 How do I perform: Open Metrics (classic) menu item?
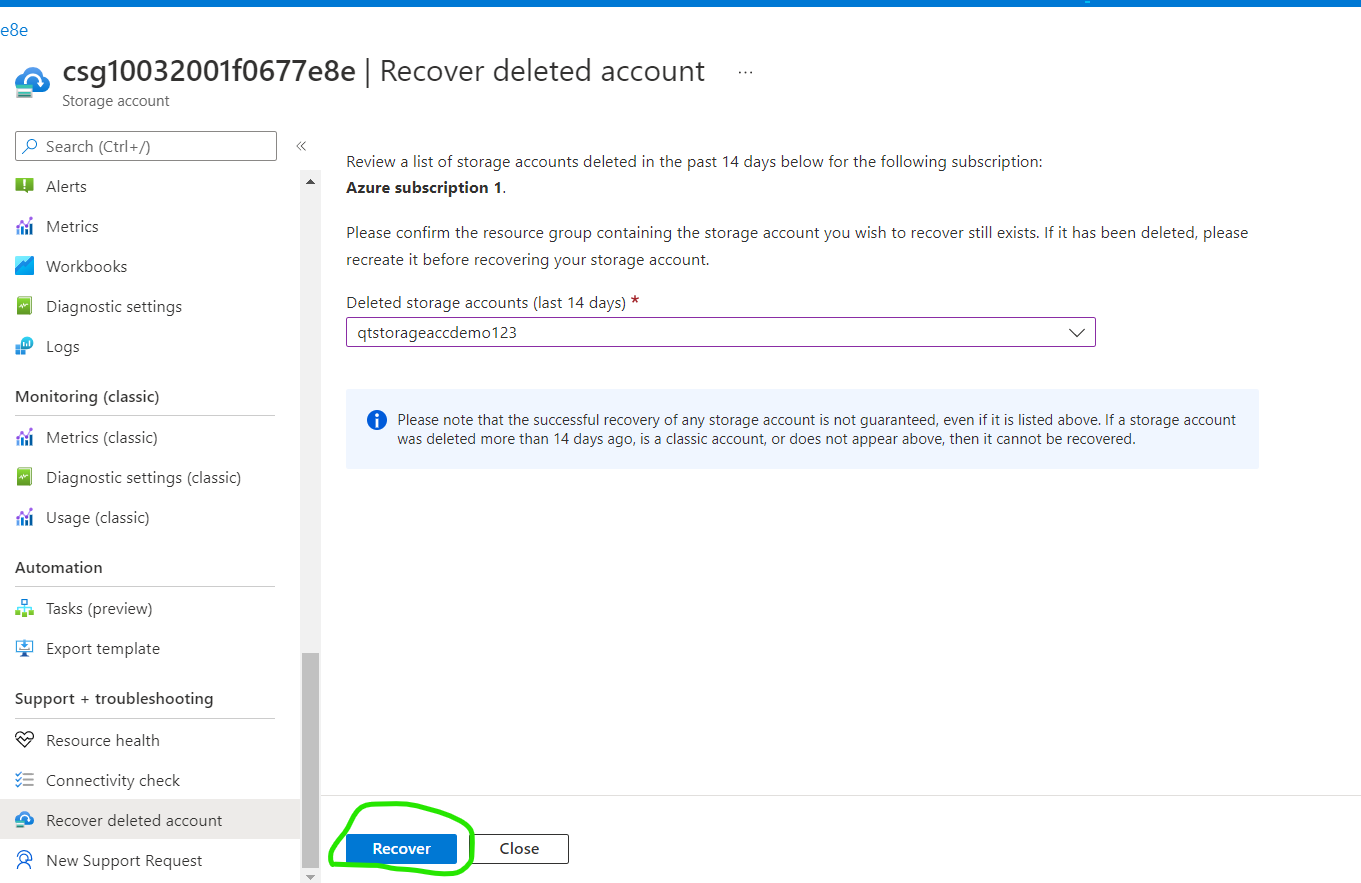tap(101, 437)
